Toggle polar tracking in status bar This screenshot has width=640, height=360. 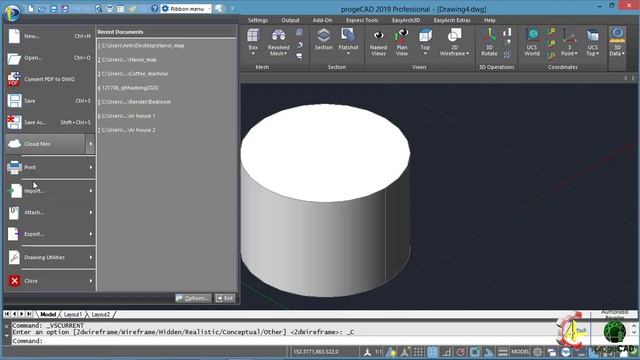point(461,352)
